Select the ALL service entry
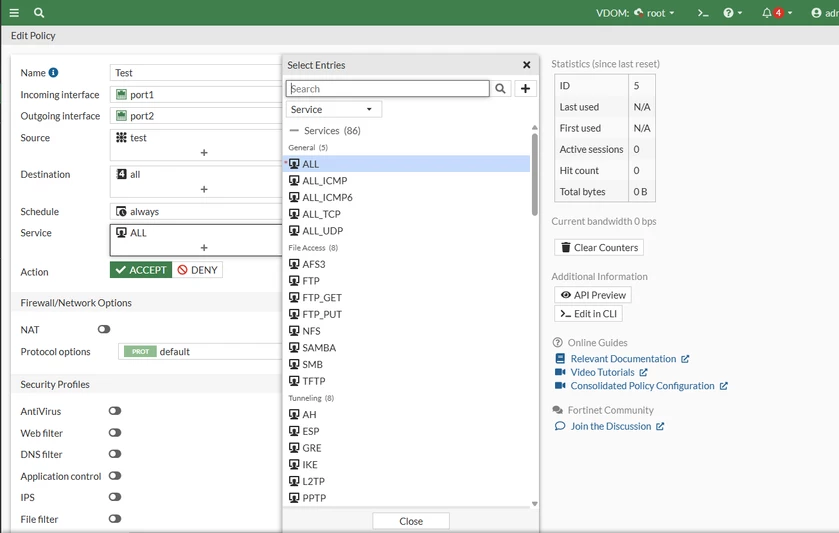Screen dimensions: 839x533 407,164
